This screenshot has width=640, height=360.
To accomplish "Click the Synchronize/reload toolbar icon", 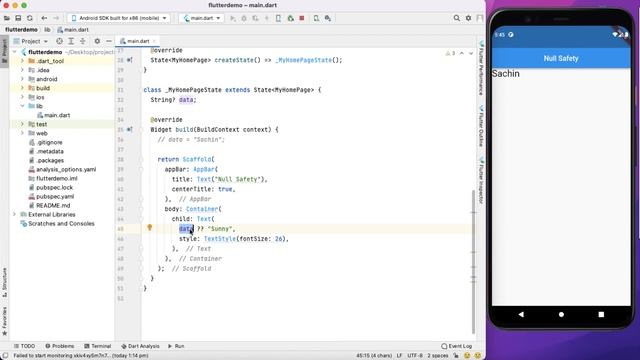I will click(x=29, y=18).
